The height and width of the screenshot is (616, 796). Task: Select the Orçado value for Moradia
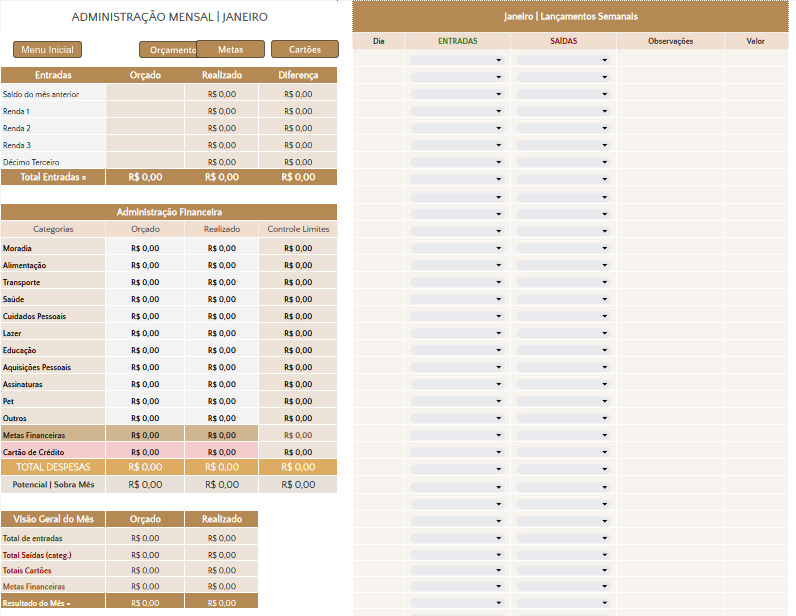pyautogui.click(x=145, y=247)
